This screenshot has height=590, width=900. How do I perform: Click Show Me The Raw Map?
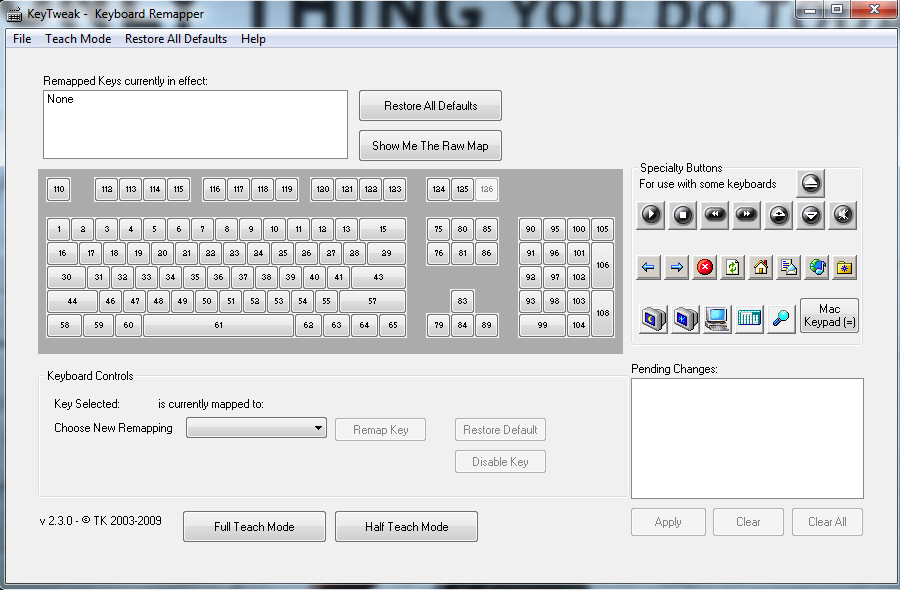pos(430,146)
